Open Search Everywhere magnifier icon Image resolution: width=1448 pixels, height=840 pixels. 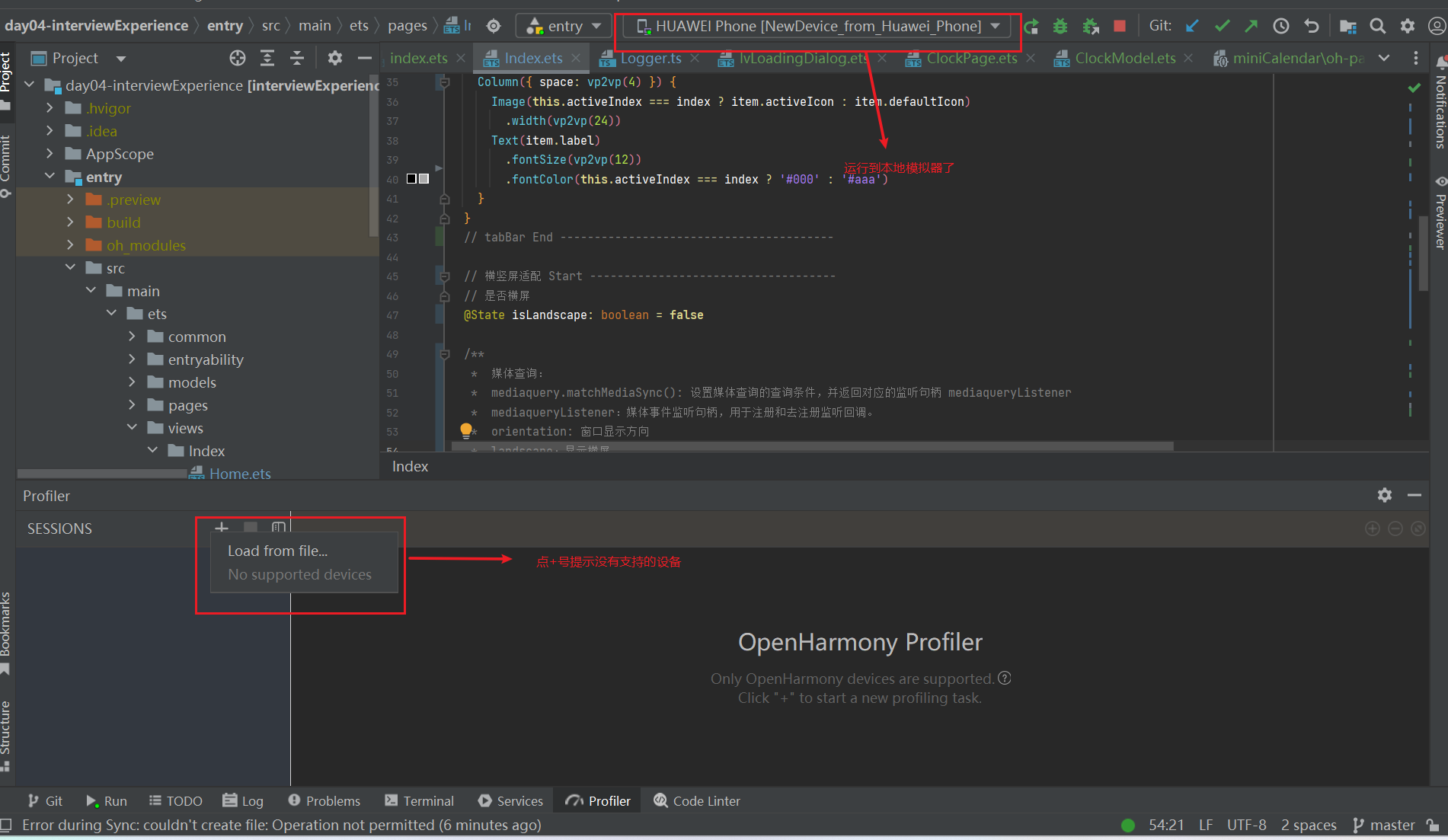click(x=1377, y=26)
